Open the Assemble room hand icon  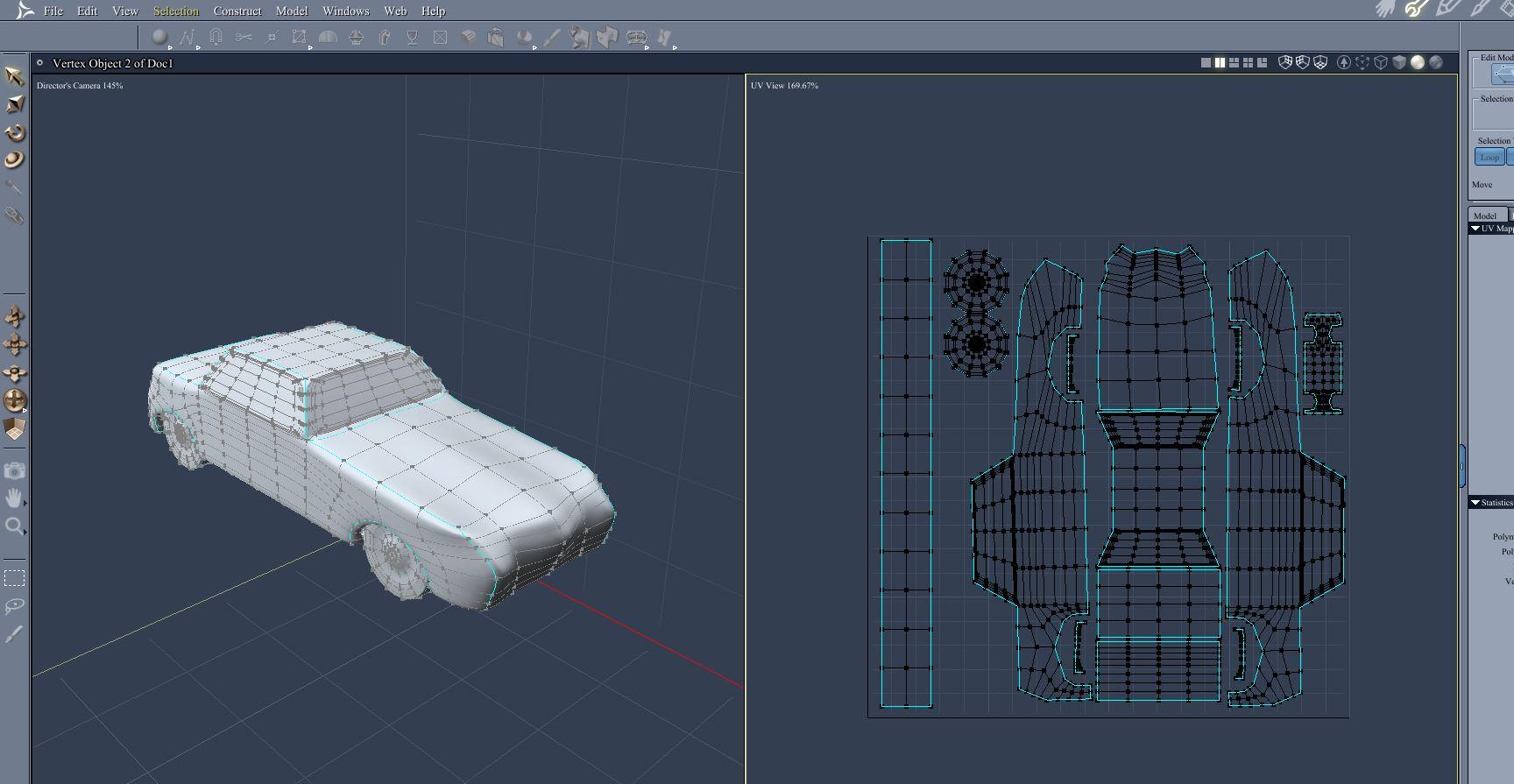pyautogui.click(x=1384, y=9)
